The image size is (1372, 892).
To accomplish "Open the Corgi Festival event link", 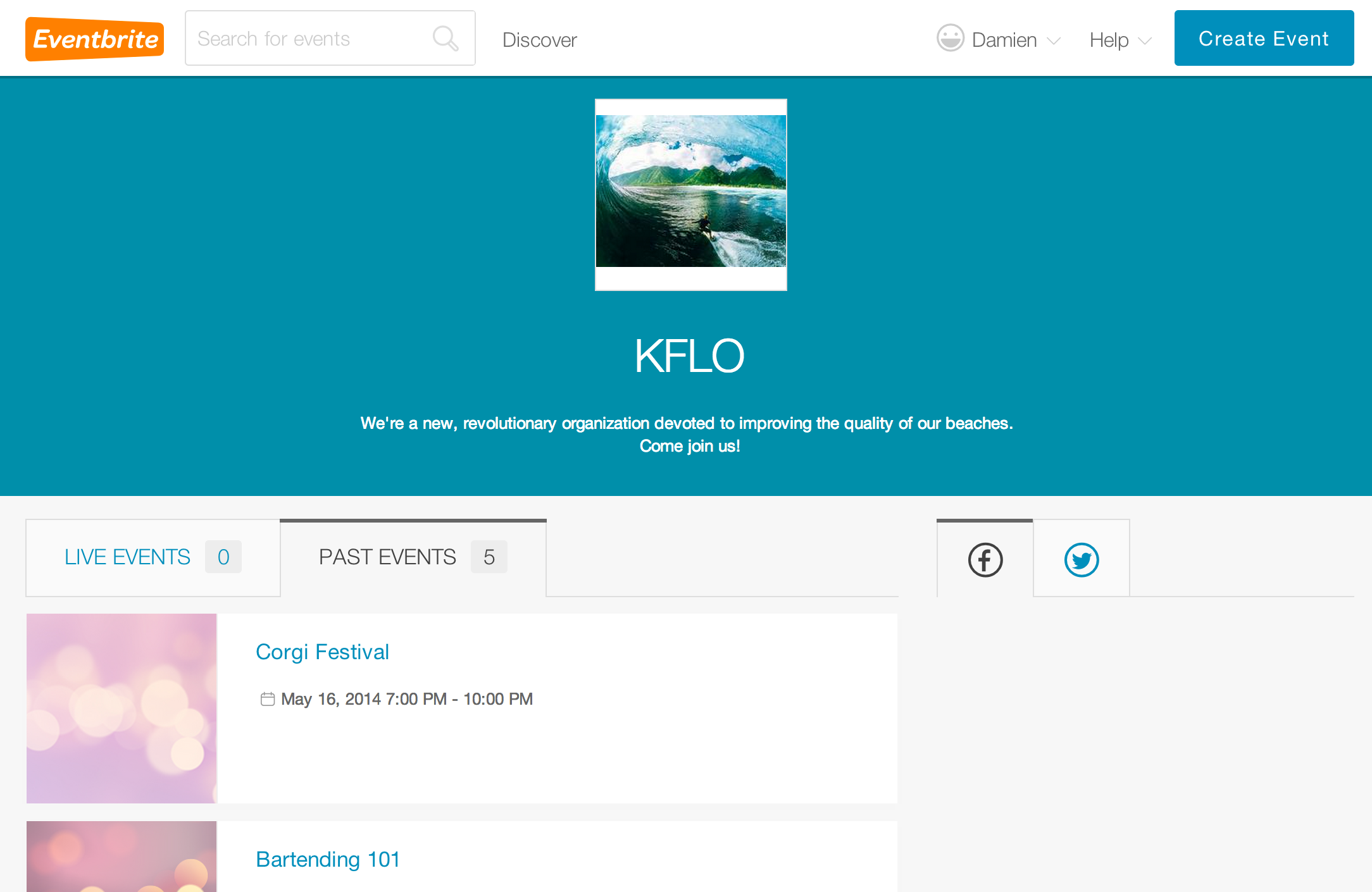I will [x=322, y=652].
